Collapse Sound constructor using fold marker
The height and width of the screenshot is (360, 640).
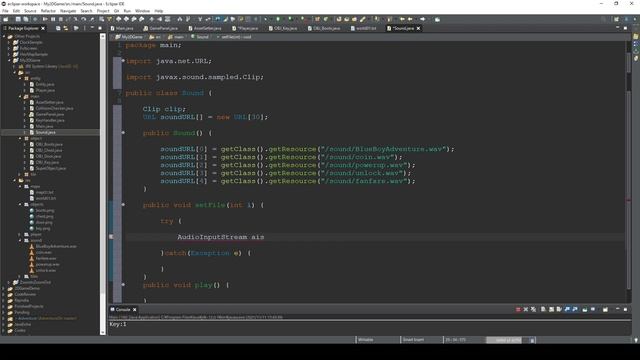tap(123, 133)
